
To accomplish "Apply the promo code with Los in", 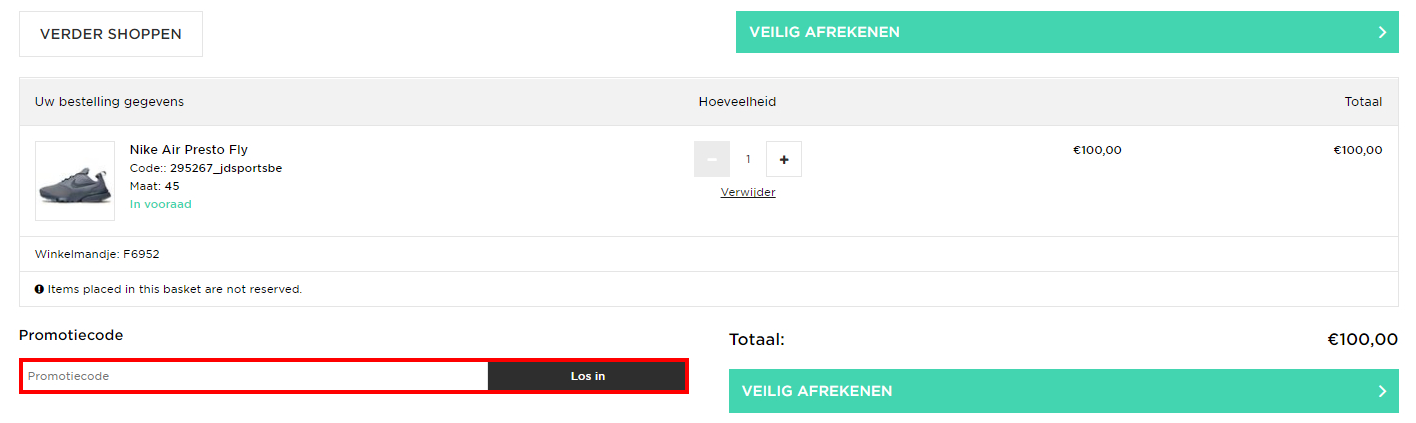I will (x=587, y=376).
